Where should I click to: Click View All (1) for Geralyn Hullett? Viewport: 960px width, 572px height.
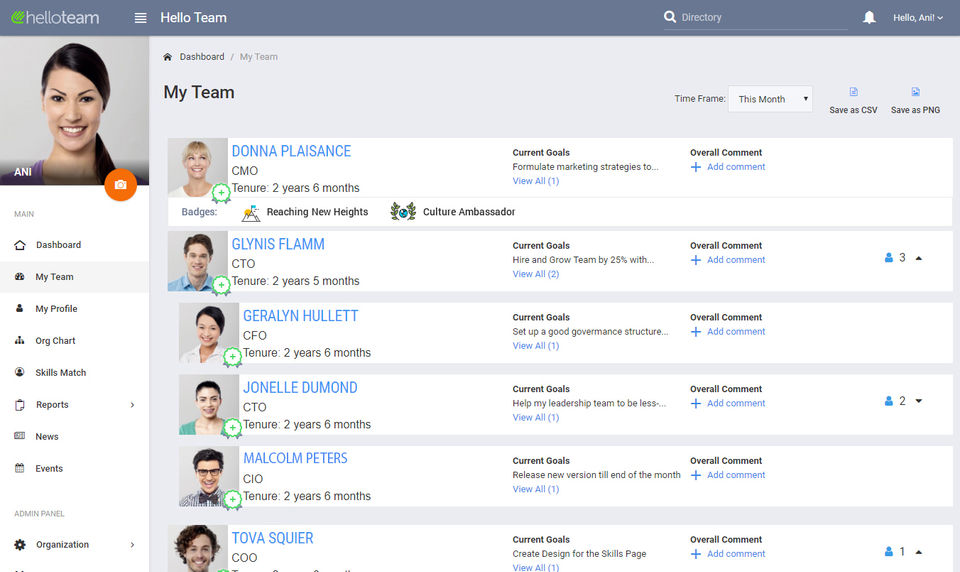[x=536, y=346]
